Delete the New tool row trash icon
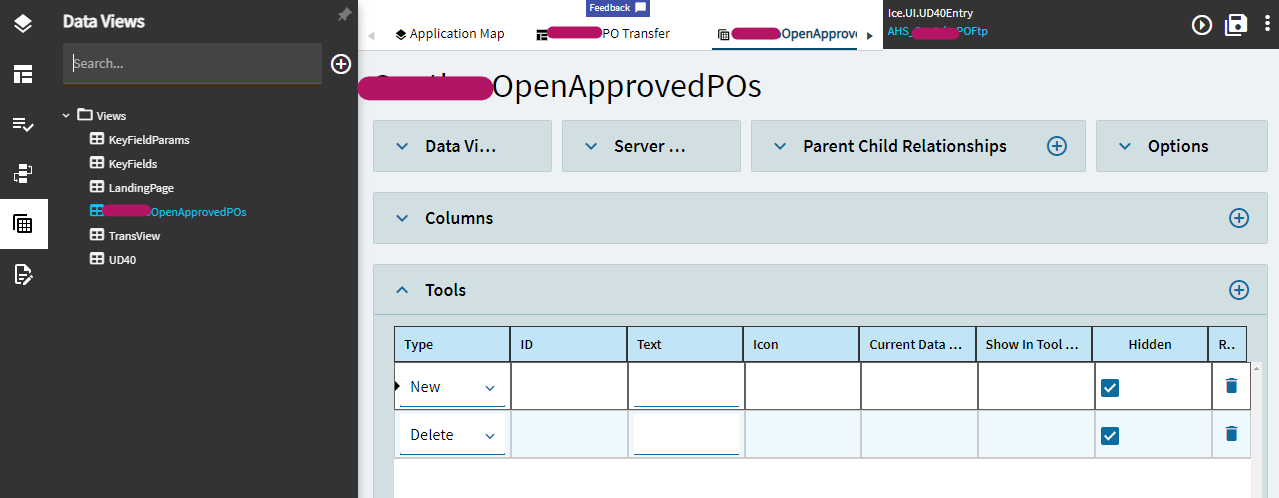1279x498 pixels. point(1231,386)
